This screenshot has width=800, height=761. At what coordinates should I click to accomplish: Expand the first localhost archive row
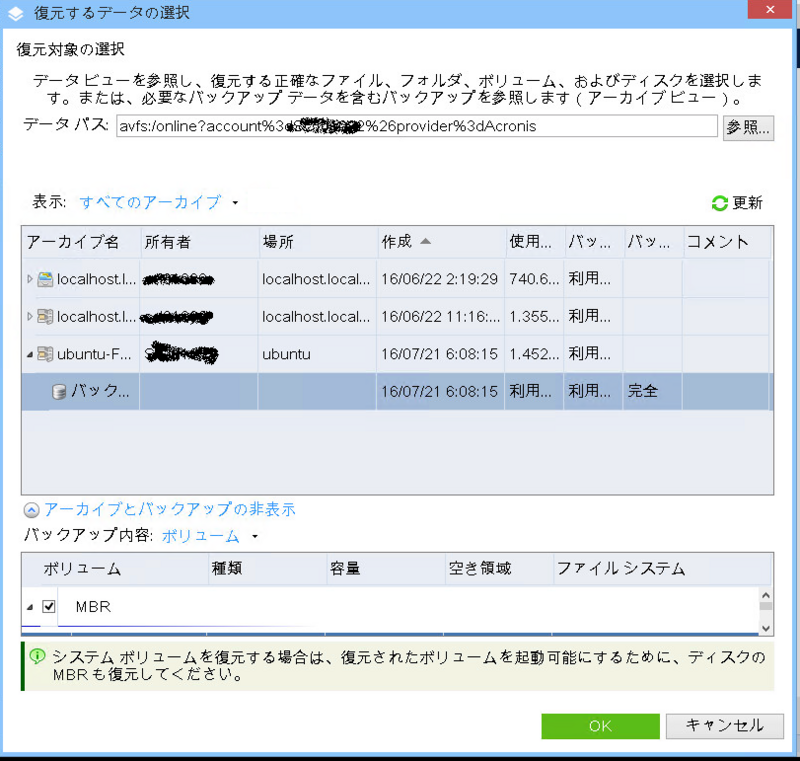point(29,279)
